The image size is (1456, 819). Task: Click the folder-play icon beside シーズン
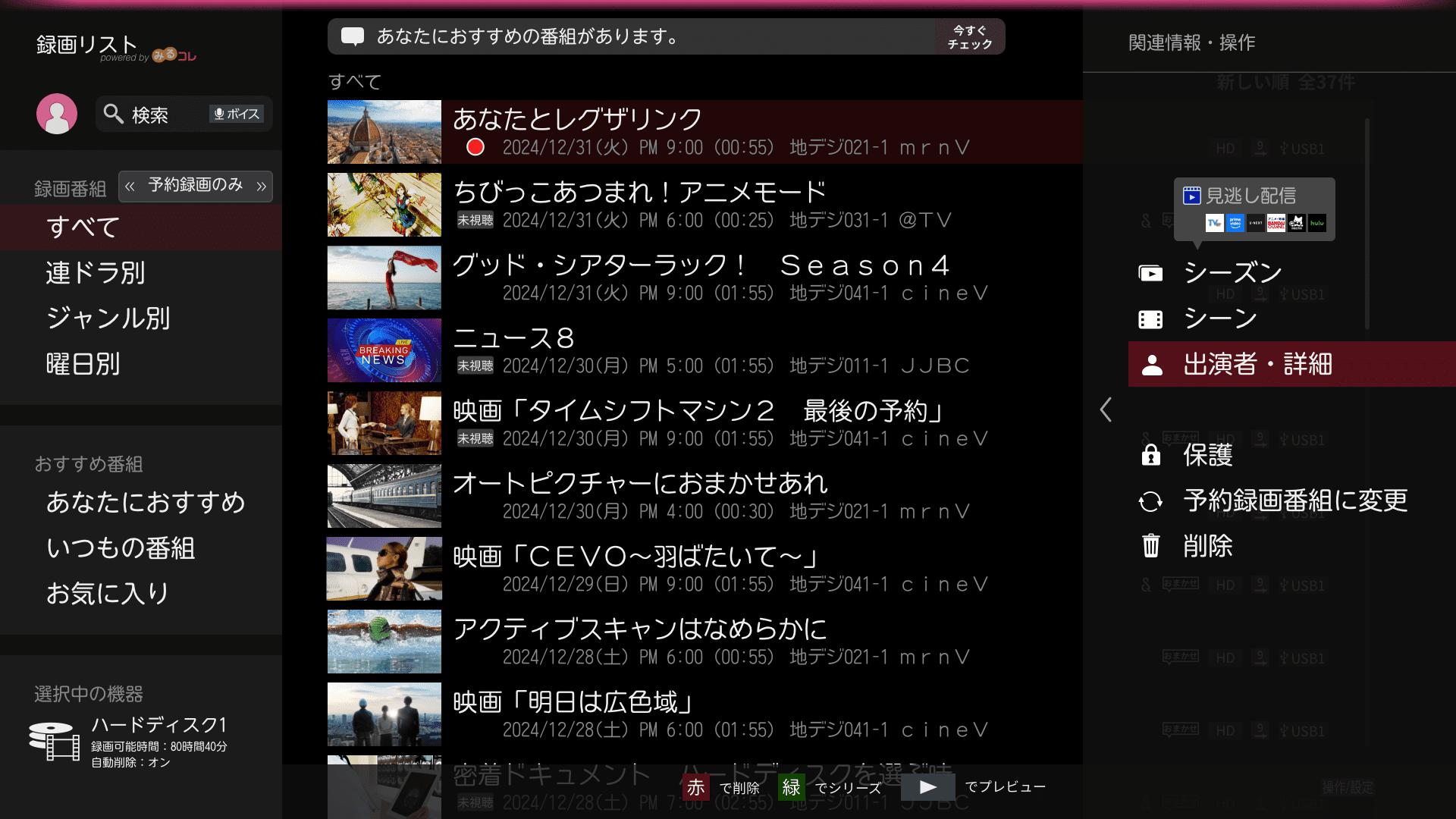1150,274
